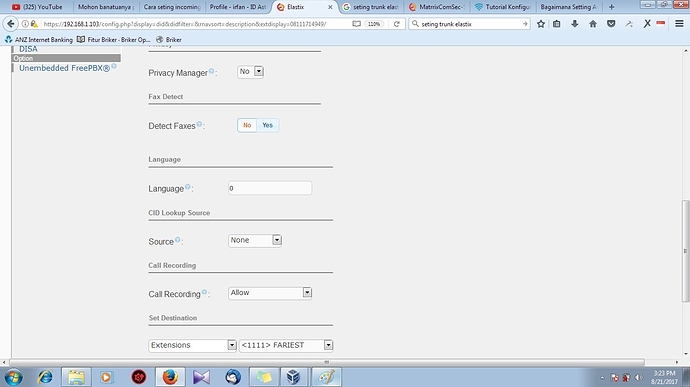Image resolution: width=690 pixels, height=387 pixels.
Task: Open Unembedded FreePBX link
Action: click(x=64, y=68)
